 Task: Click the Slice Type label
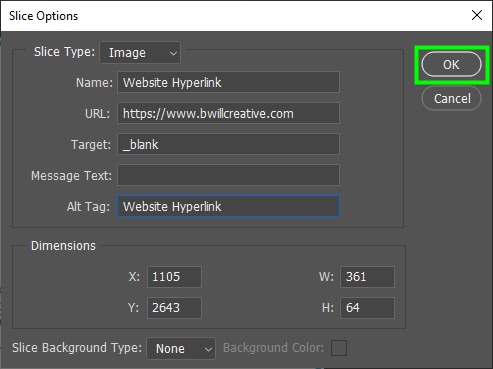64,52
